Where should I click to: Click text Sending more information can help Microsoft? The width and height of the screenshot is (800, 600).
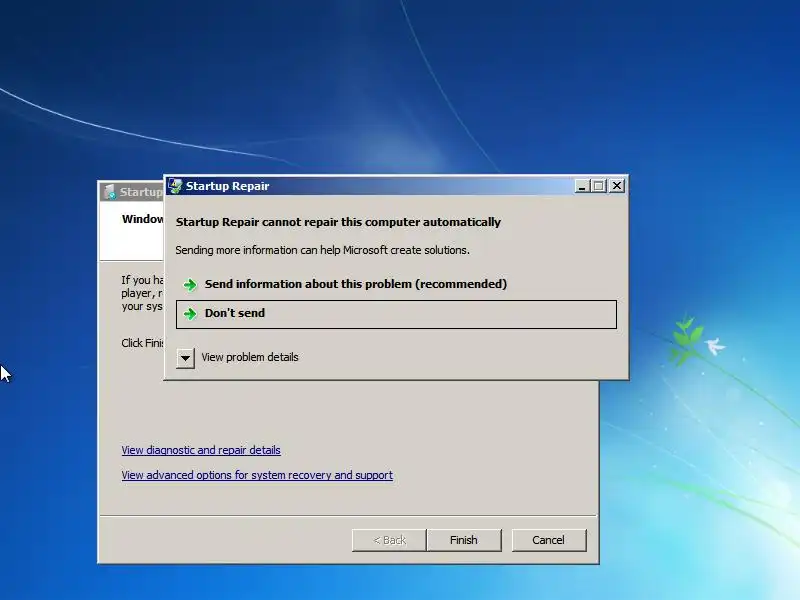(322, 250)
